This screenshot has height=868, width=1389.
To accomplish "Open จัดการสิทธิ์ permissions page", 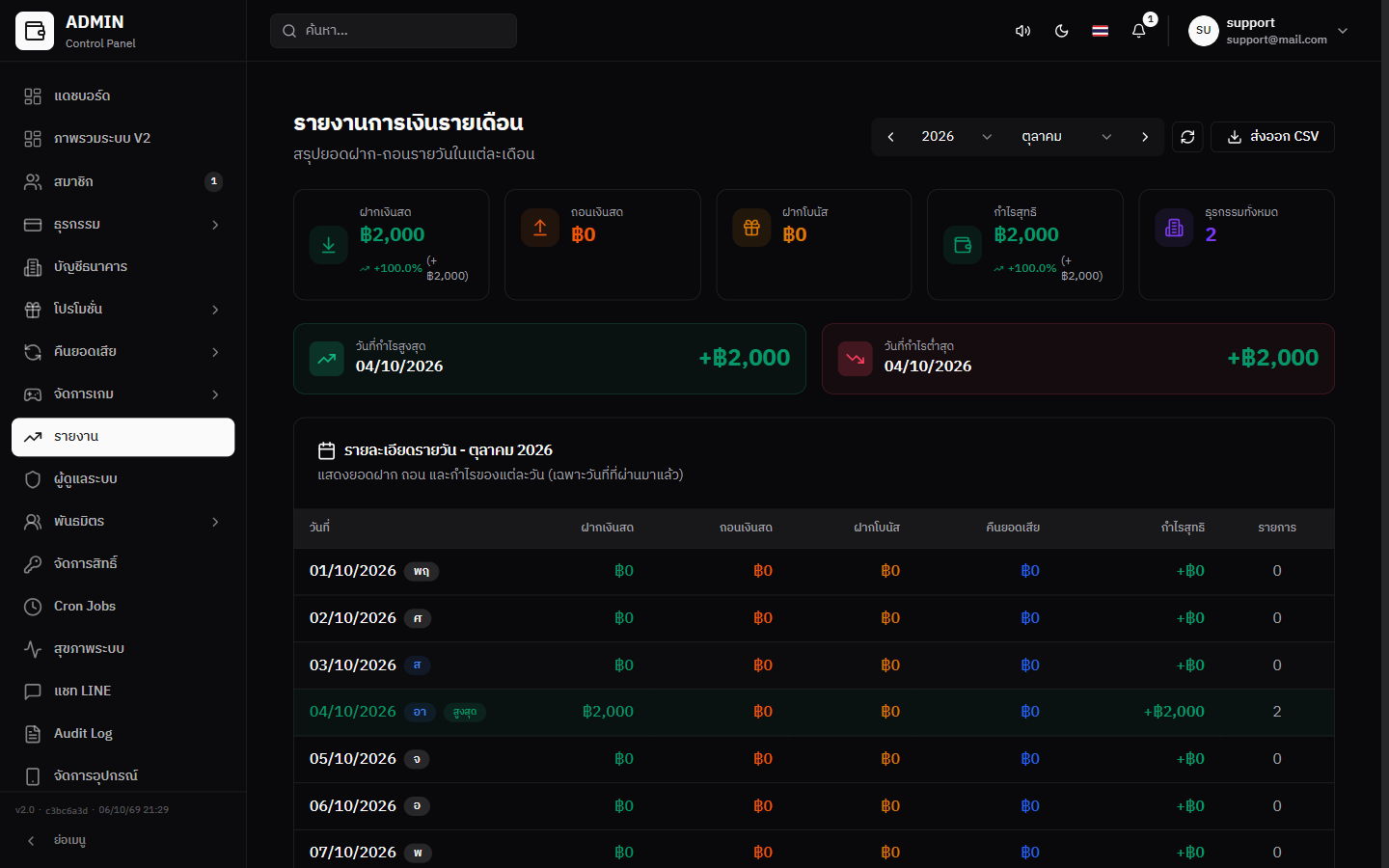I will pos(123,564).
